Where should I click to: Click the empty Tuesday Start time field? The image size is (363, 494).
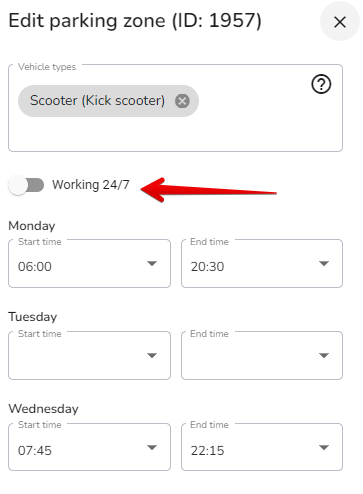point(89,355)
